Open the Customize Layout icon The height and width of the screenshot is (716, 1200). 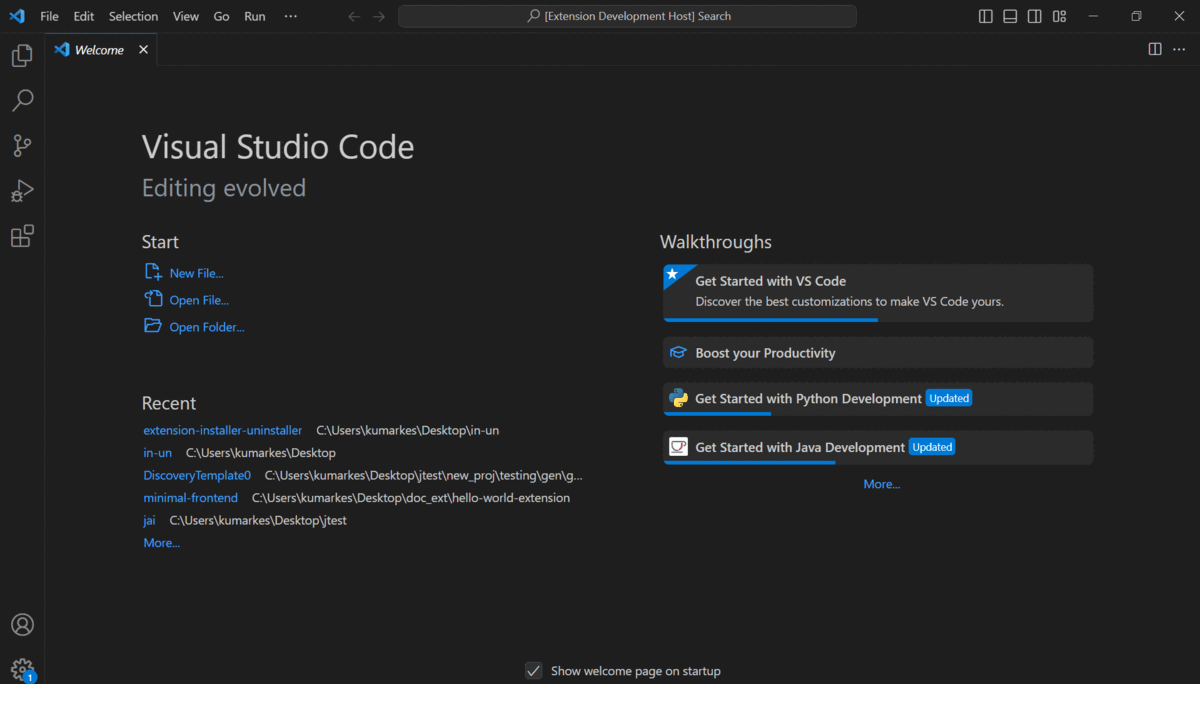point(1059,16)
